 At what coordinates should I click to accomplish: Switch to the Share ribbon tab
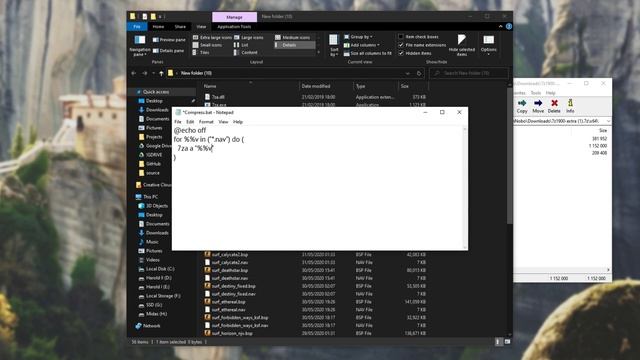(180, 27)
